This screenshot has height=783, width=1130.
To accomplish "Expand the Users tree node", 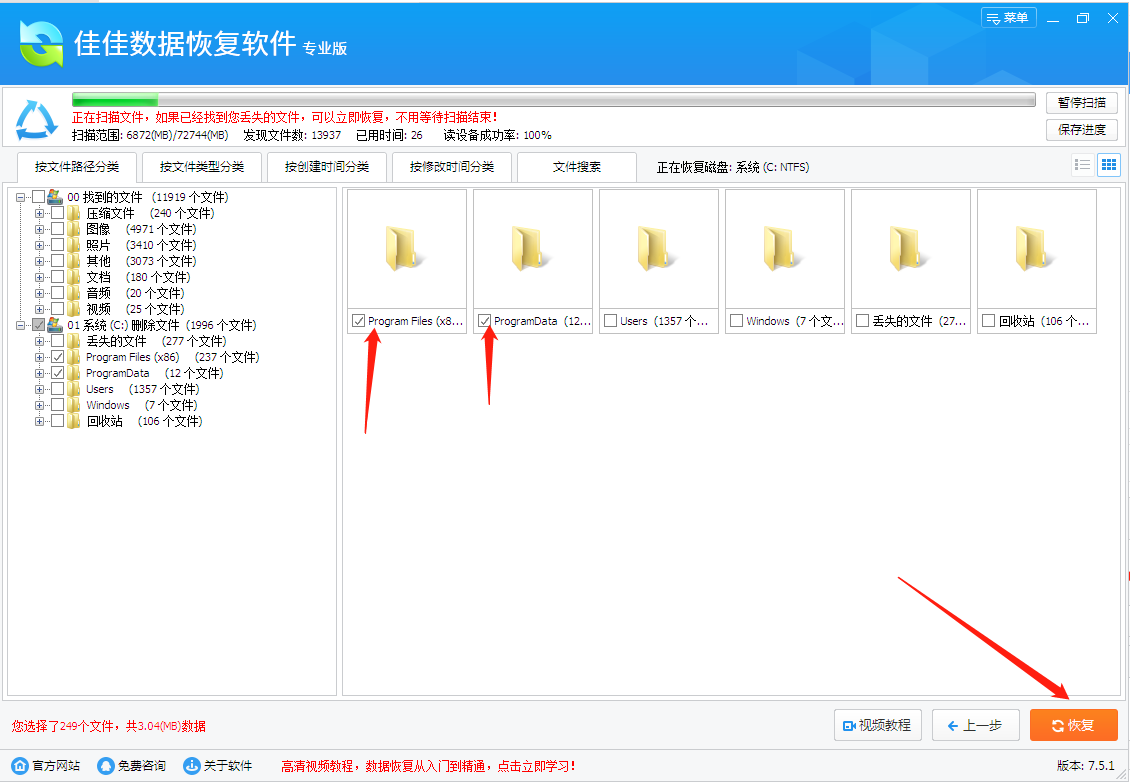I will [x=39, y=389].
